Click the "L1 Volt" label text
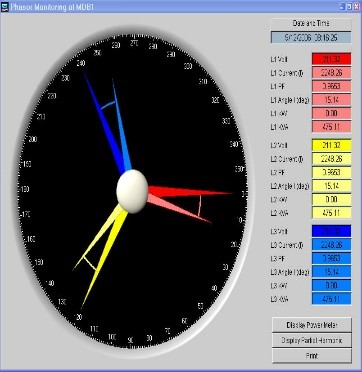 (x=279, y=60)
